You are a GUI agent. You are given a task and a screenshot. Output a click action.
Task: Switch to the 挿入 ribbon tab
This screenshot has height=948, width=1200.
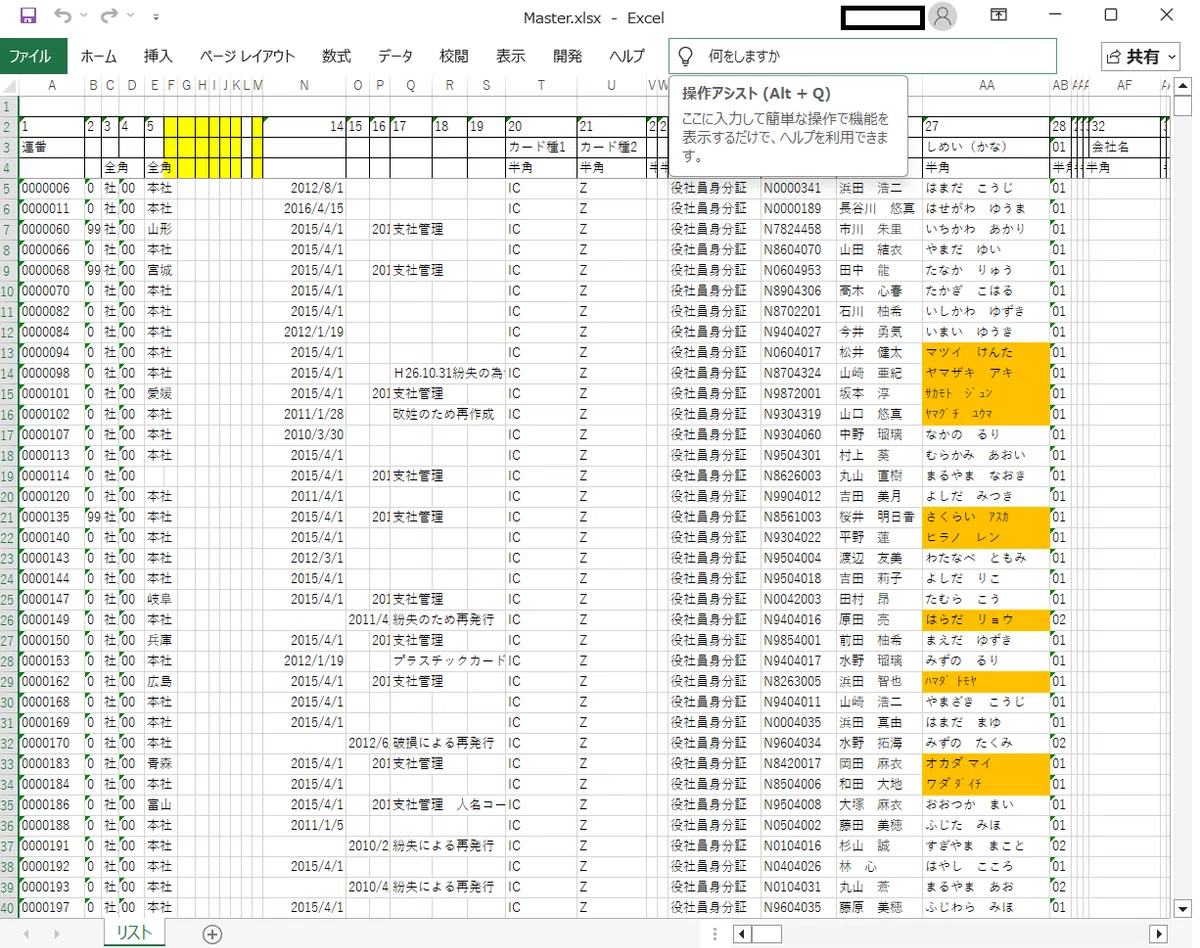(158, 56)
